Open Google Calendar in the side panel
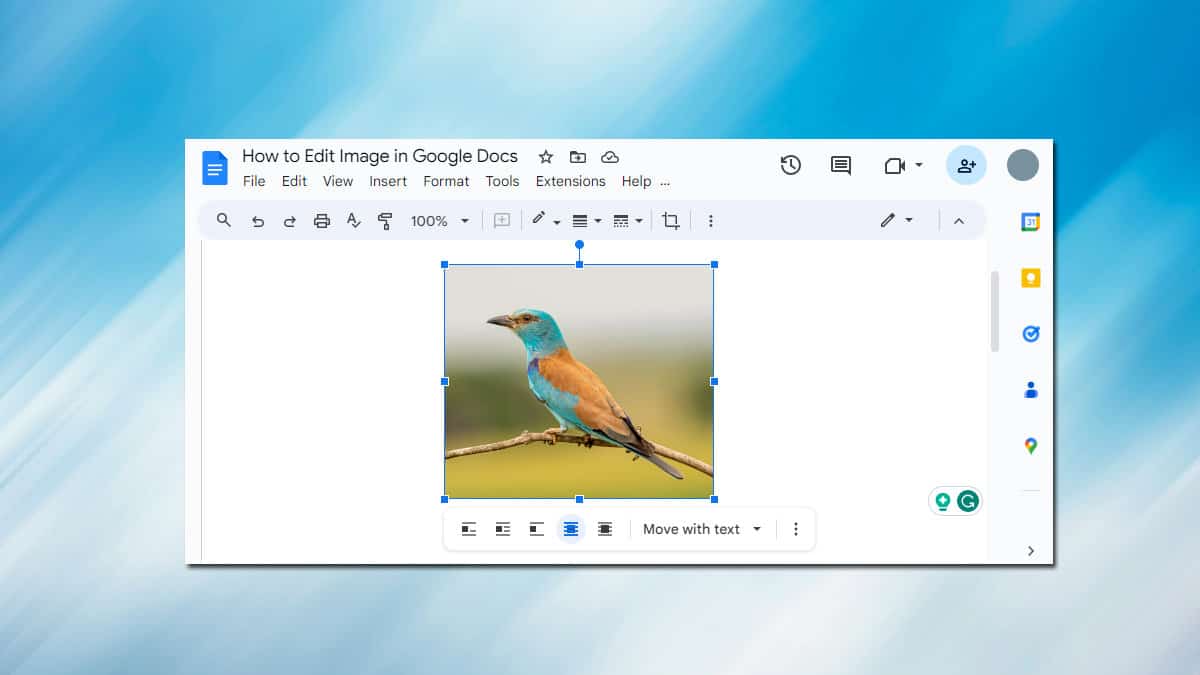1200x675 pixels. click(1030, 222)
